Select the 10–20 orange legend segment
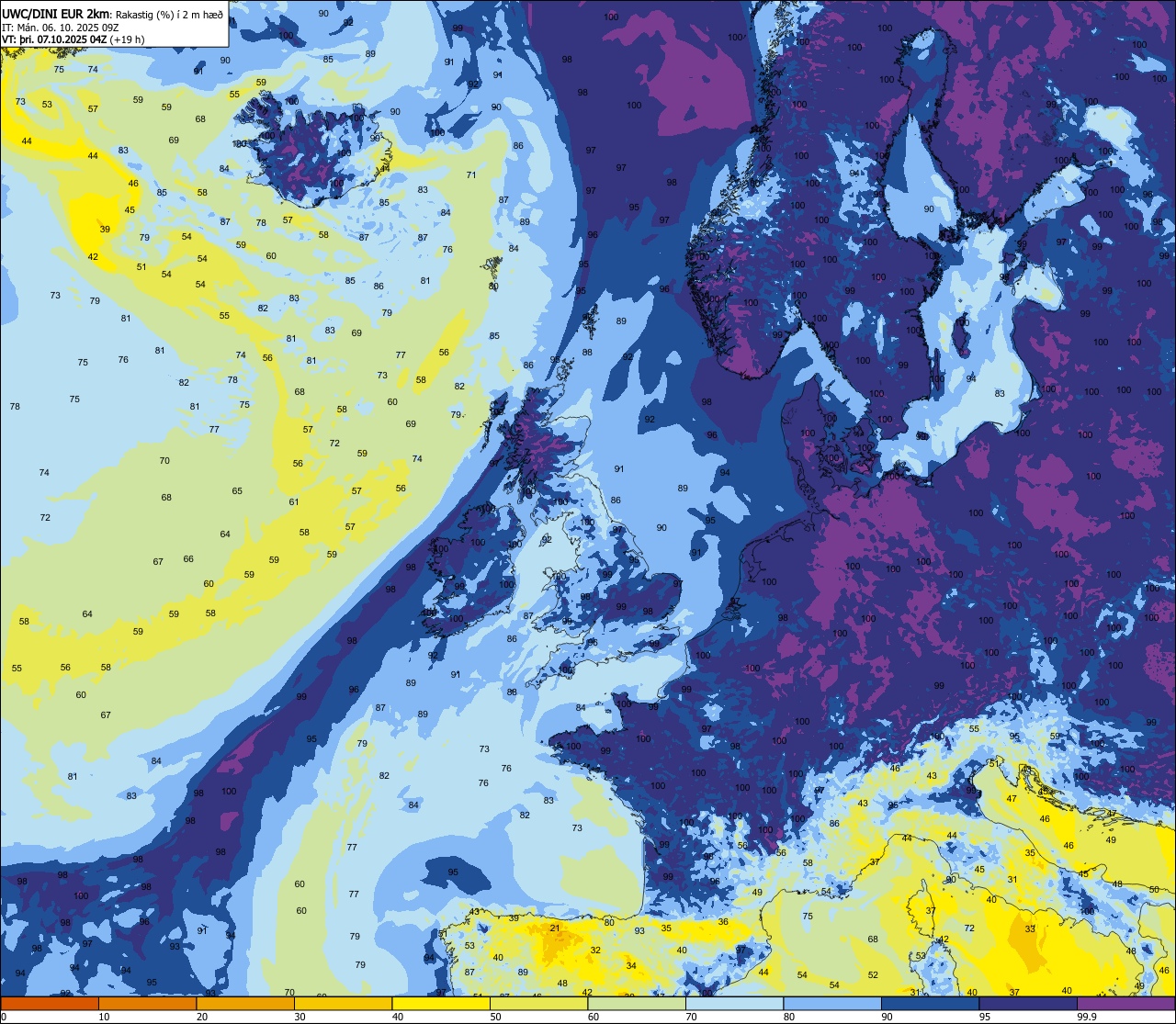Viewport: 1176px width, 1024px height. (147, 1003)
